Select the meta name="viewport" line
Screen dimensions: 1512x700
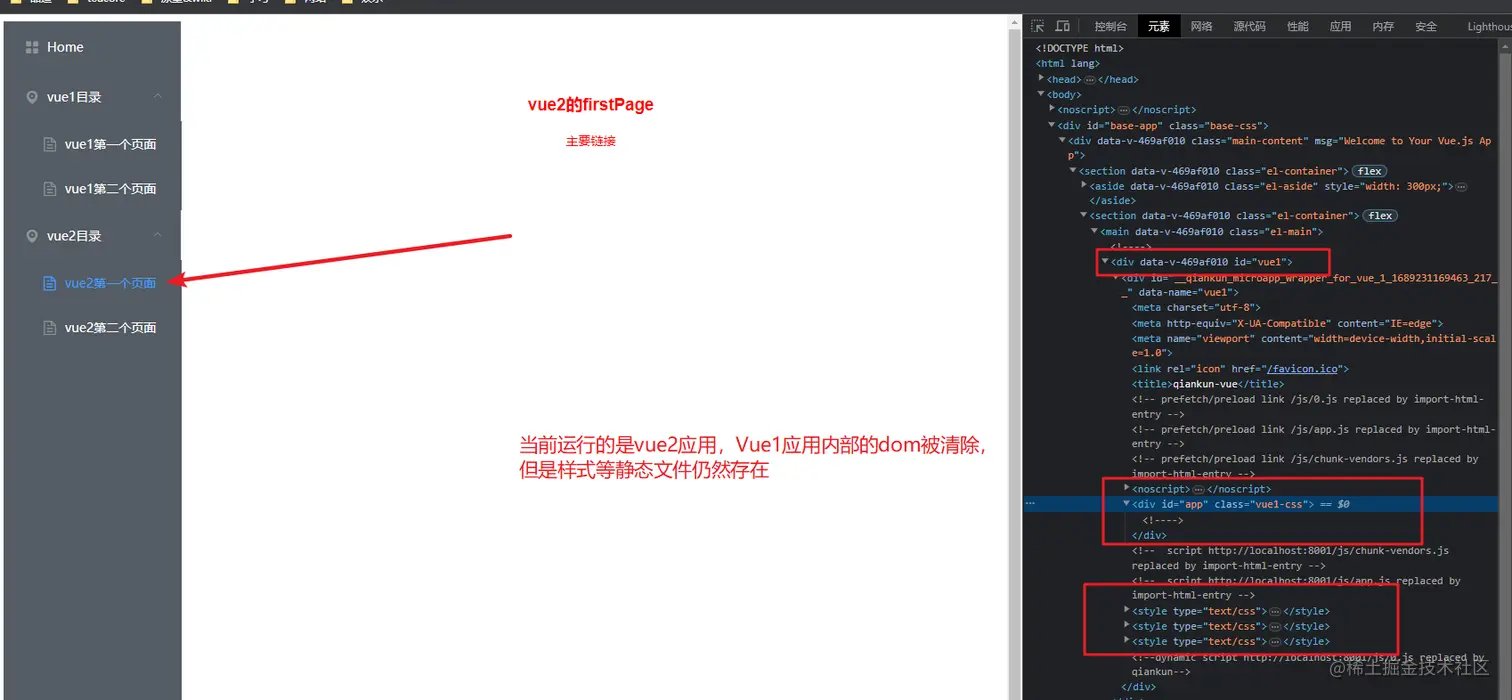1314,345
